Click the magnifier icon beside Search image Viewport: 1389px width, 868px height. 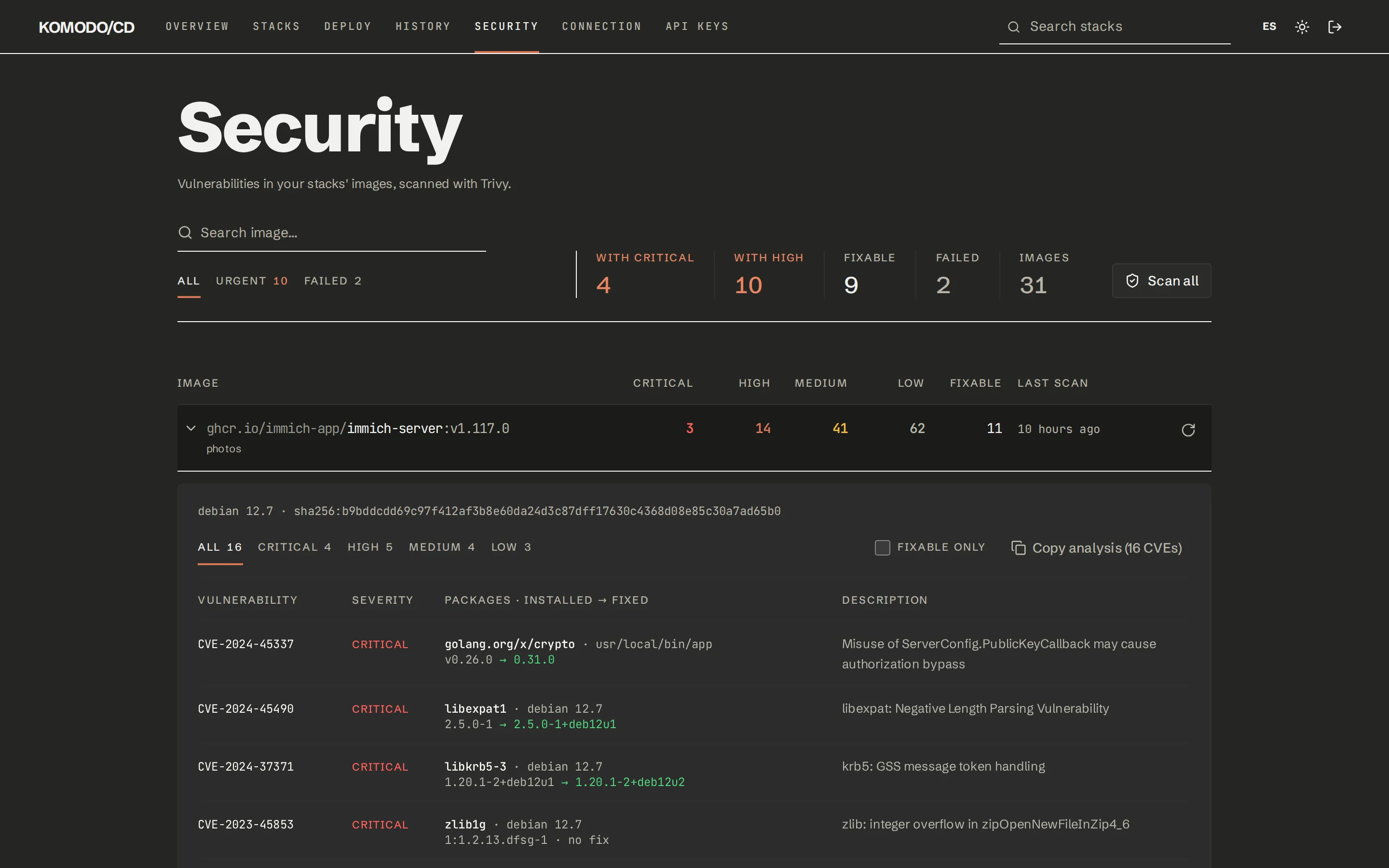click(185, 232)
